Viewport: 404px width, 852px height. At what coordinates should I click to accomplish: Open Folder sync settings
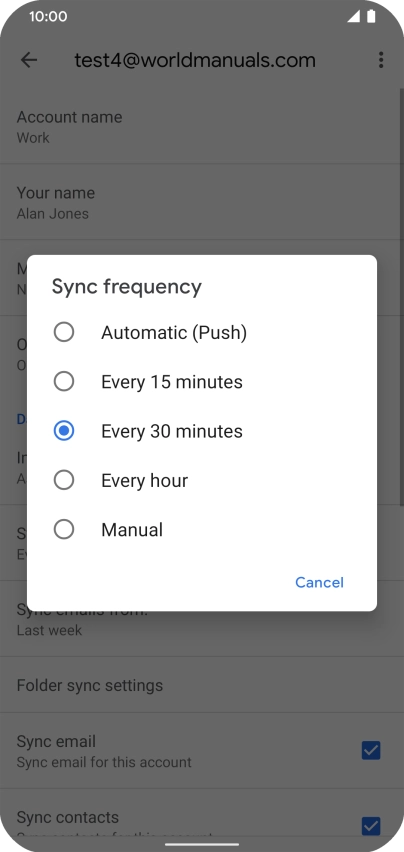[x=202, y=685]
